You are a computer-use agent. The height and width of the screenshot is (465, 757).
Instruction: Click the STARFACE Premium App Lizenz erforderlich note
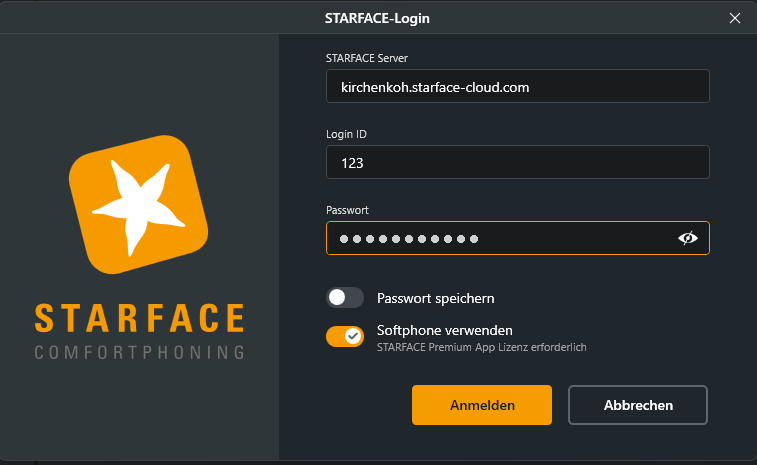(x=481, y=347)
